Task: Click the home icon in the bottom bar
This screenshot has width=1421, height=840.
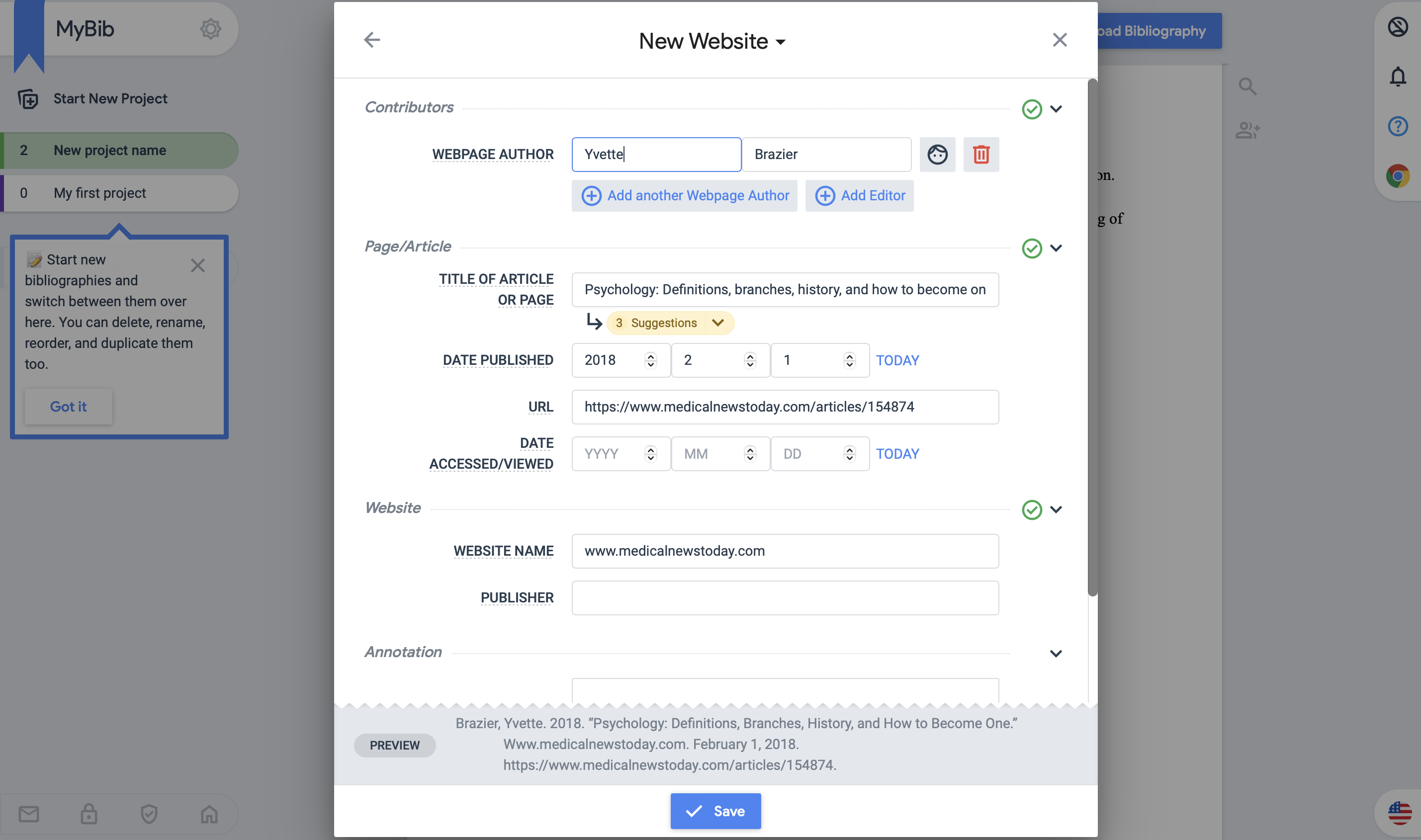Action: tap(209, 814)
